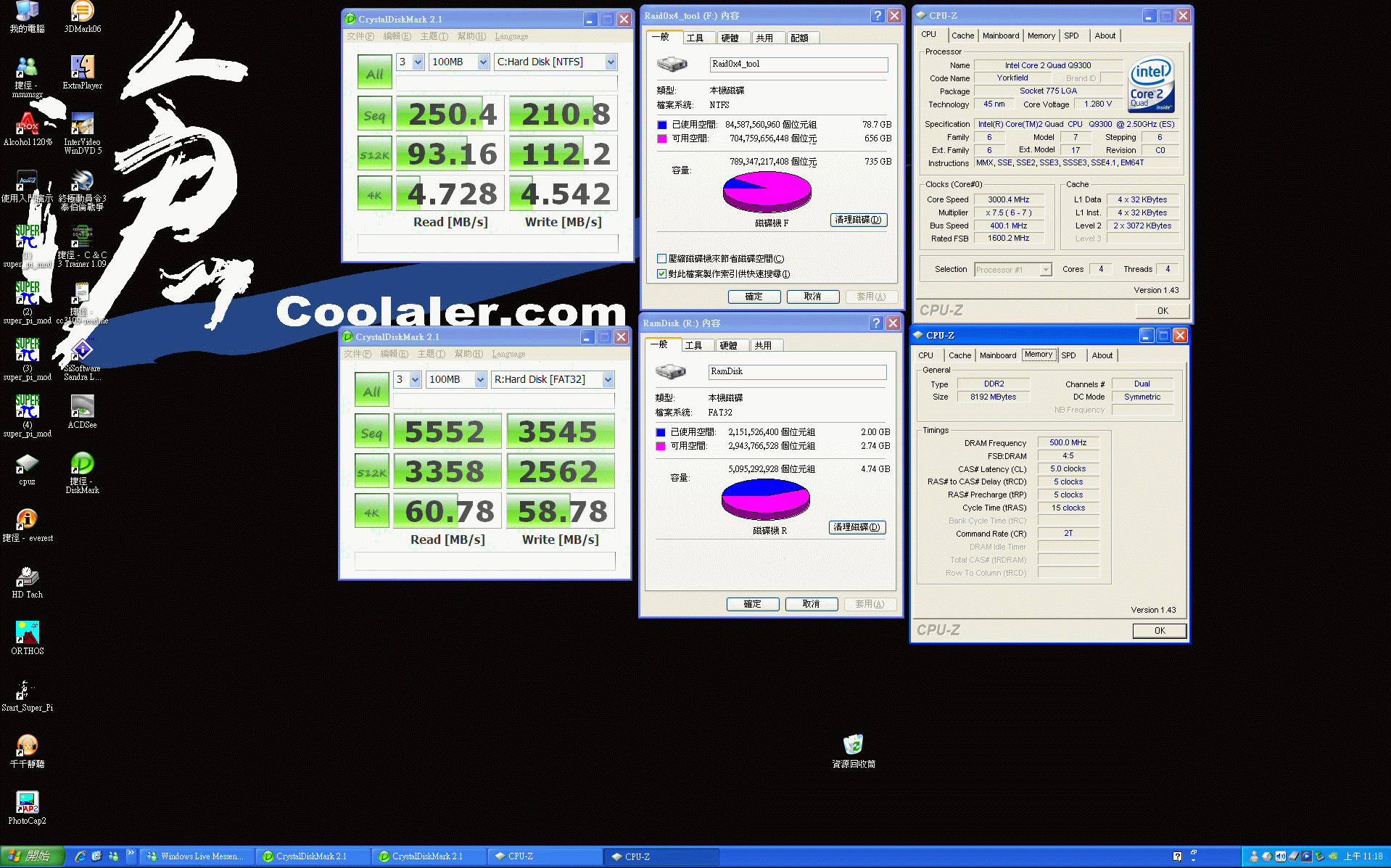The height and width of the screenshot is (868, 1391).
Task: Open the 千千靜聽 desktop icon
Action: click(28, 751)
